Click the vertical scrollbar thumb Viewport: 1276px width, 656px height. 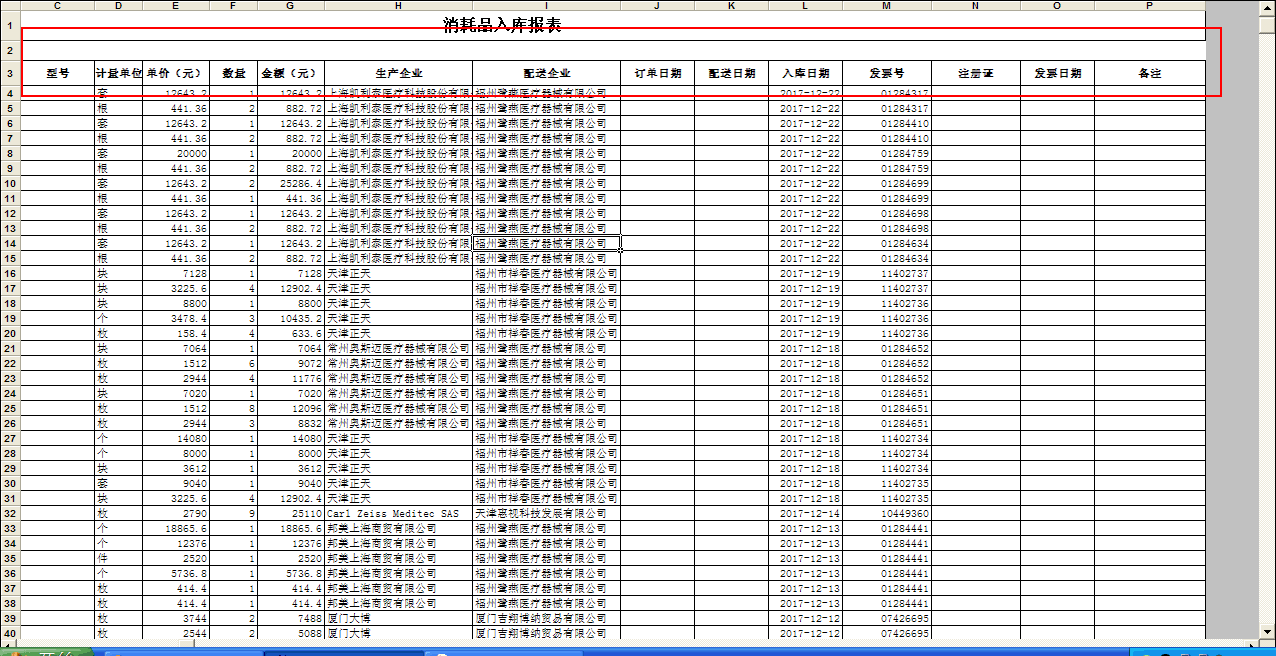click(x=1267, y=23)
